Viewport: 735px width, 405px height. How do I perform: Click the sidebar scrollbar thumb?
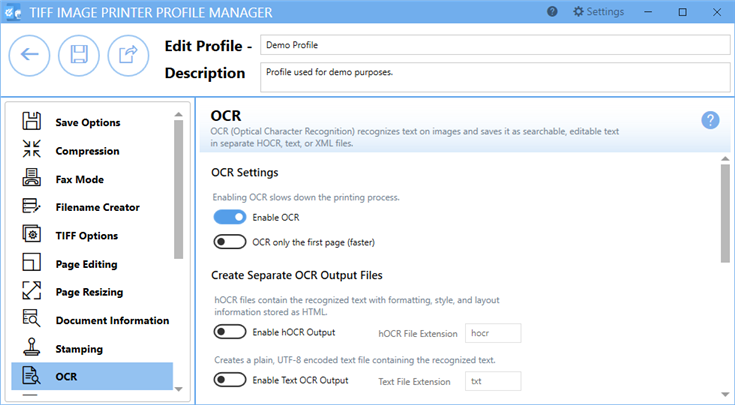click(x=178, y=189)
